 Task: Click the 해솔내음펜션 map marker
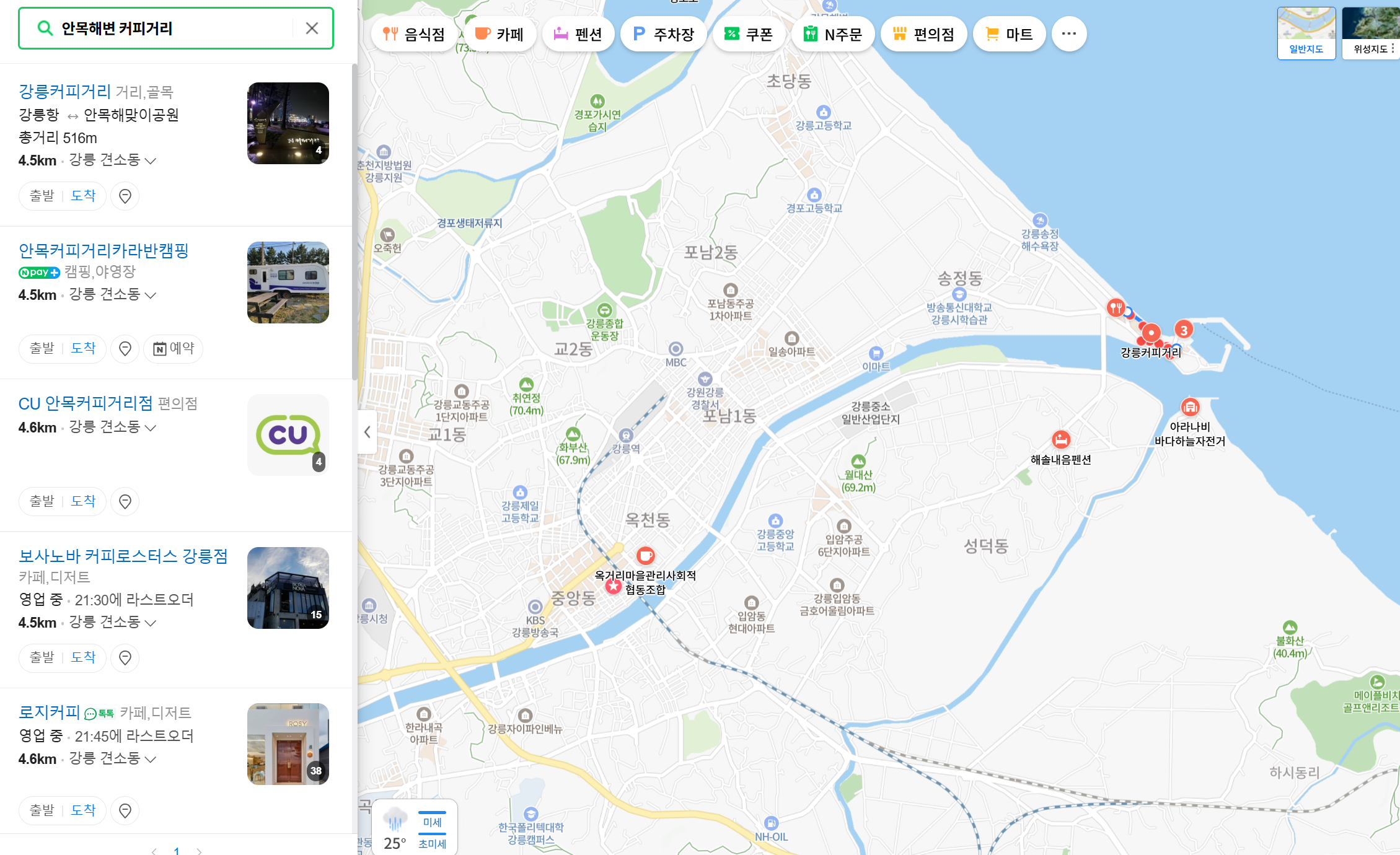coord(1061,440)
